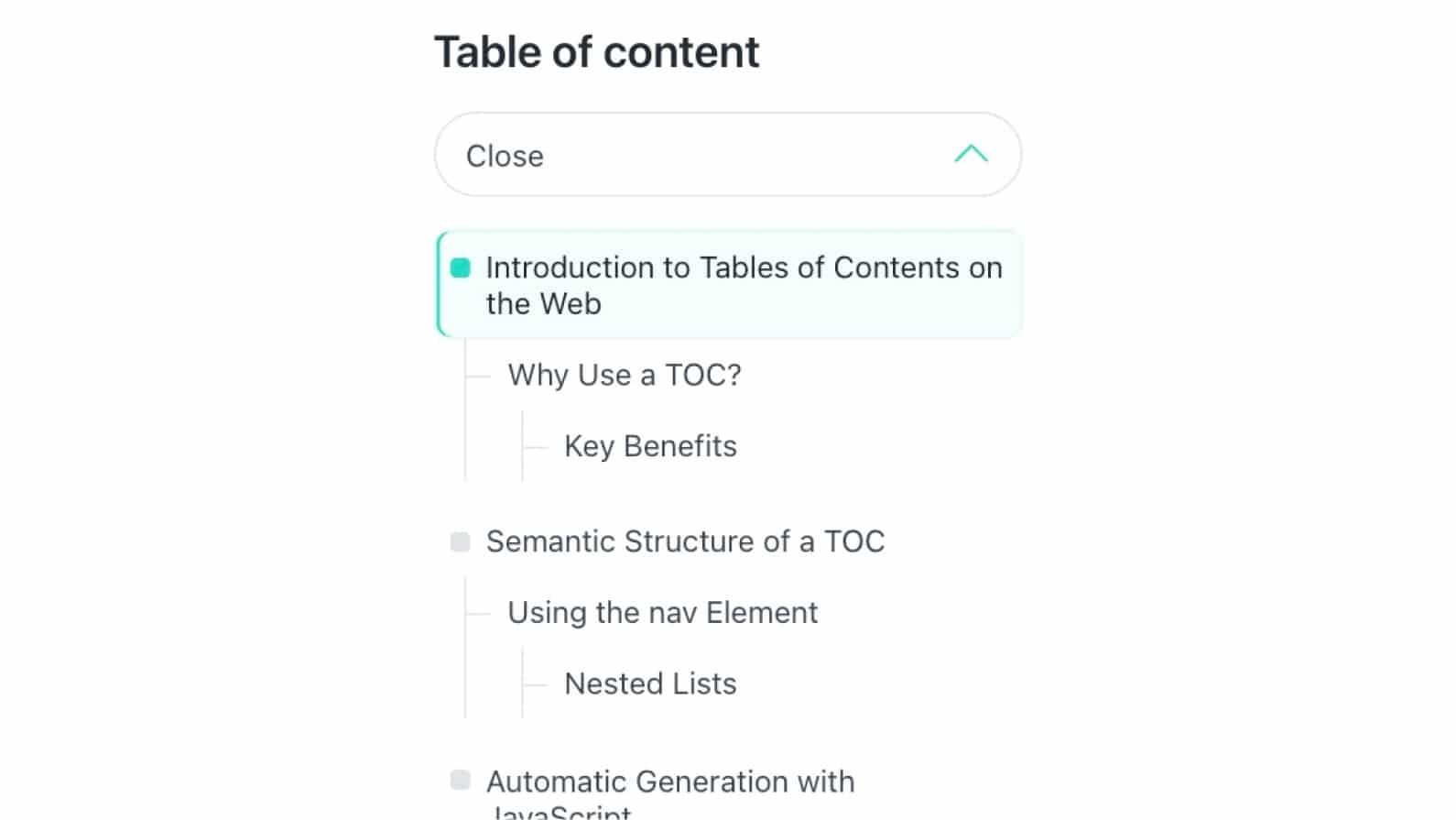Click gray bullet beside Automatic Generation
The width and height of the screenshot is (1456, 820).
(x=461, y=780)
